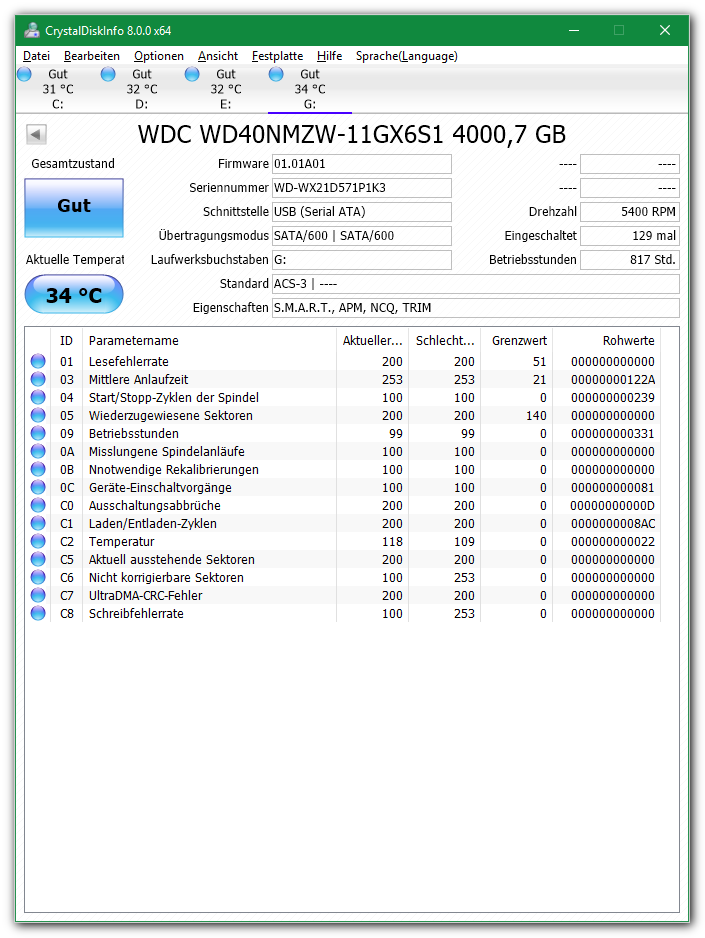Select drive C: tab at 31 °C
Screen dimensions: 705x938
[58, 89]
